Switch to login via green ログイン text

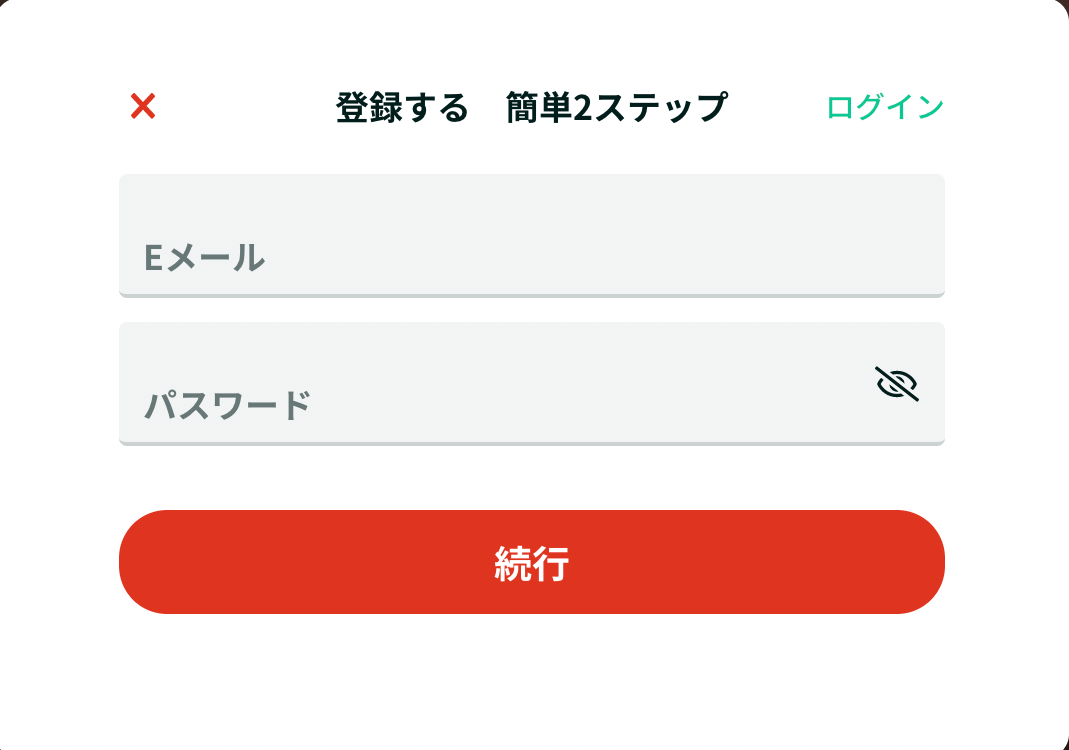[x=885, y=107]
